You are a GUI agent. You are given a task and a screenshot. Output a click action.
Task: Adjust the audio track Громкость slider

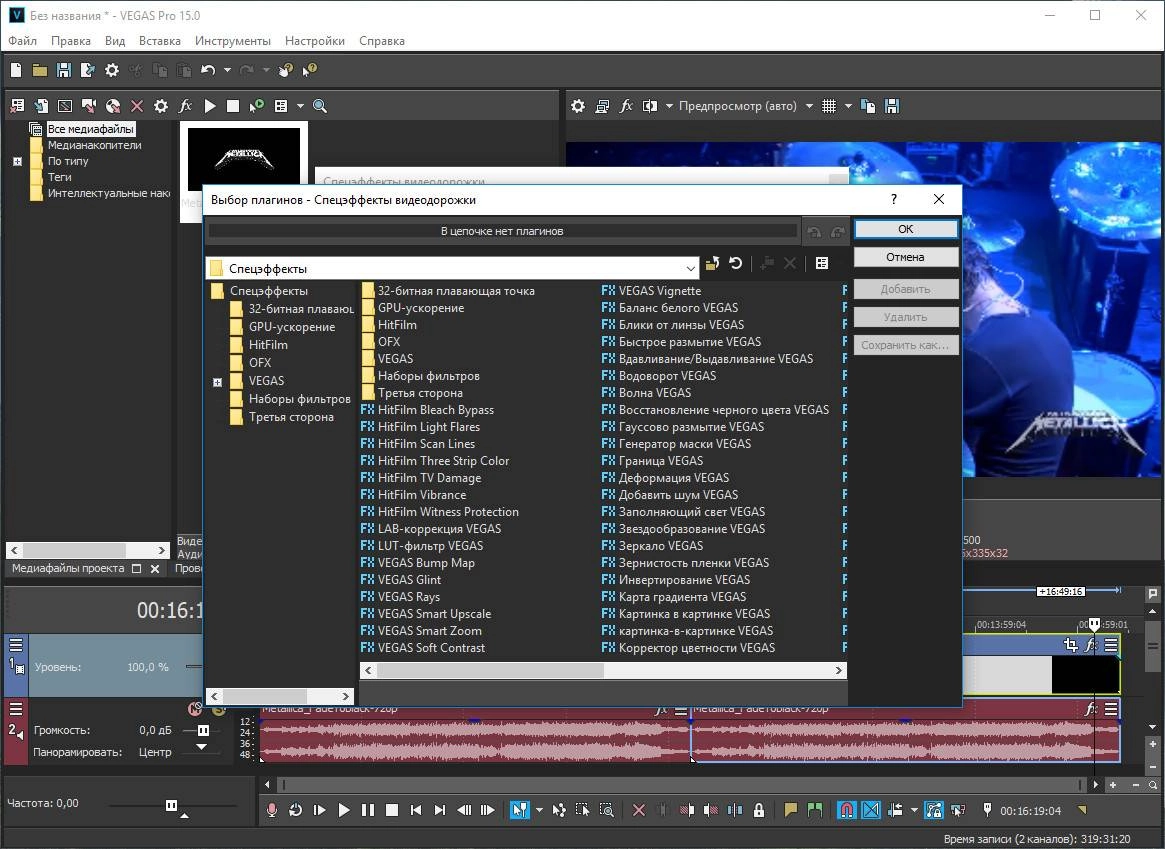pyautogui.click(x=203, y=731)
